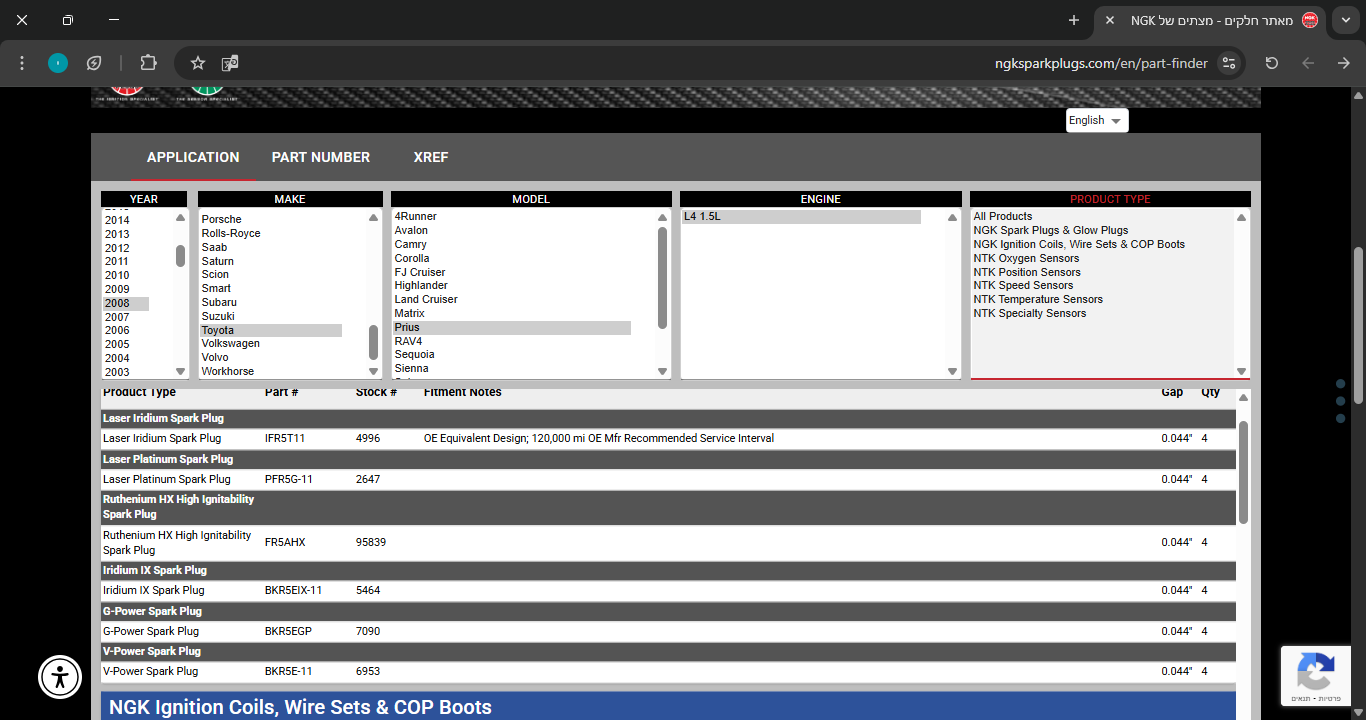The width and height of the screenshot is (1366, 720).
Task: Select Corolla in the MODEL list
Action: coord(411,258)
